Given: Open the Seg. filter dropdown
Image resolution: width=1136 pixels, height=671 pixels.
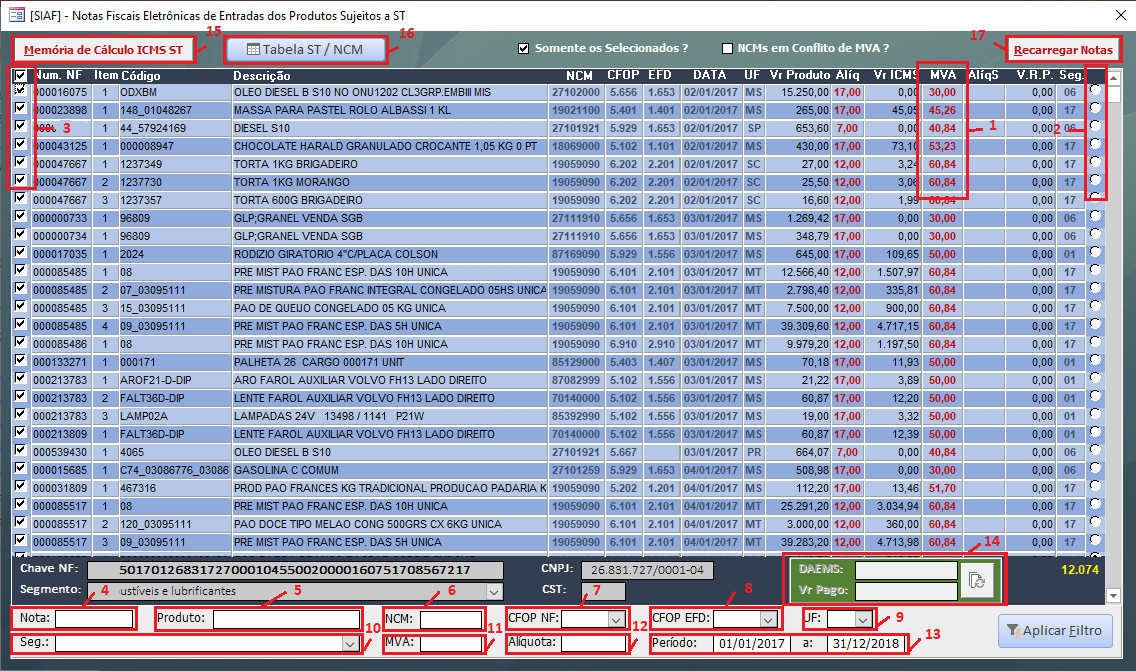Looking at the screenshot, I should point(350,645).
